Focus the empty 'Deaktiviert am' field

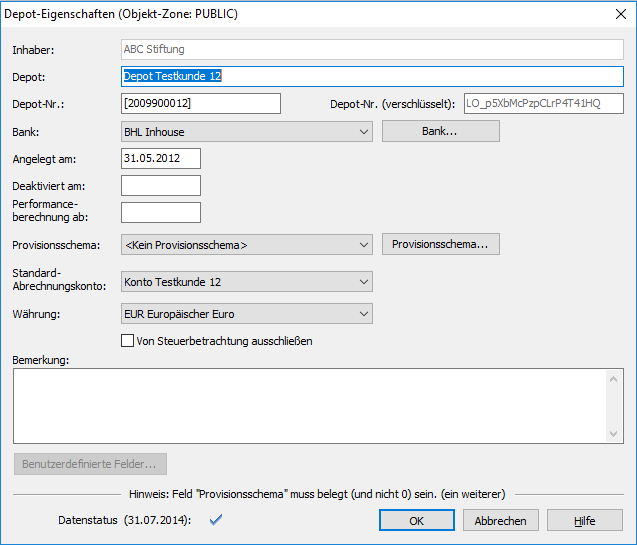point(160,185)
